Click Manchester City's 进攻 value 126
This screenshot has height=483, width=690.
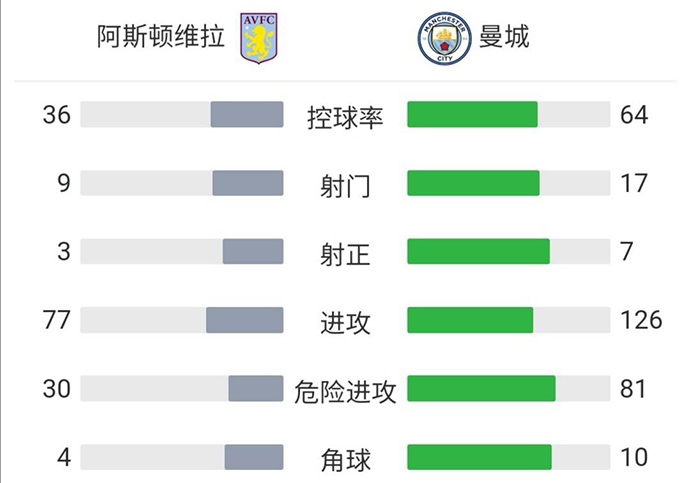pyautogui.click(x=641, y=320)
